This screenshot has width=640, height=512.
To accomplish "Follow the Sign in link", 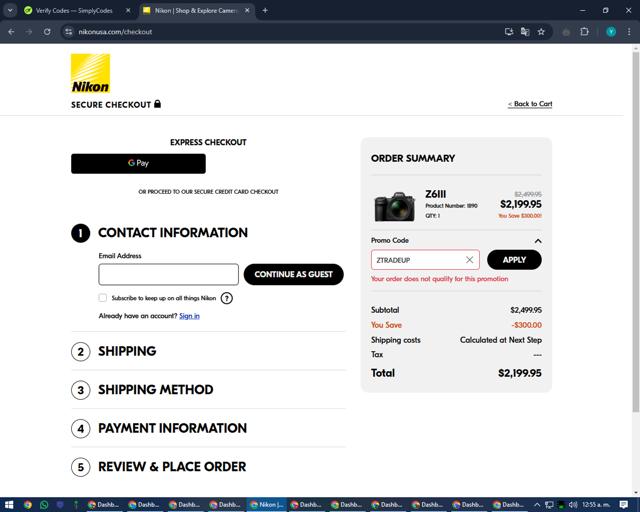I will point(189,316).
